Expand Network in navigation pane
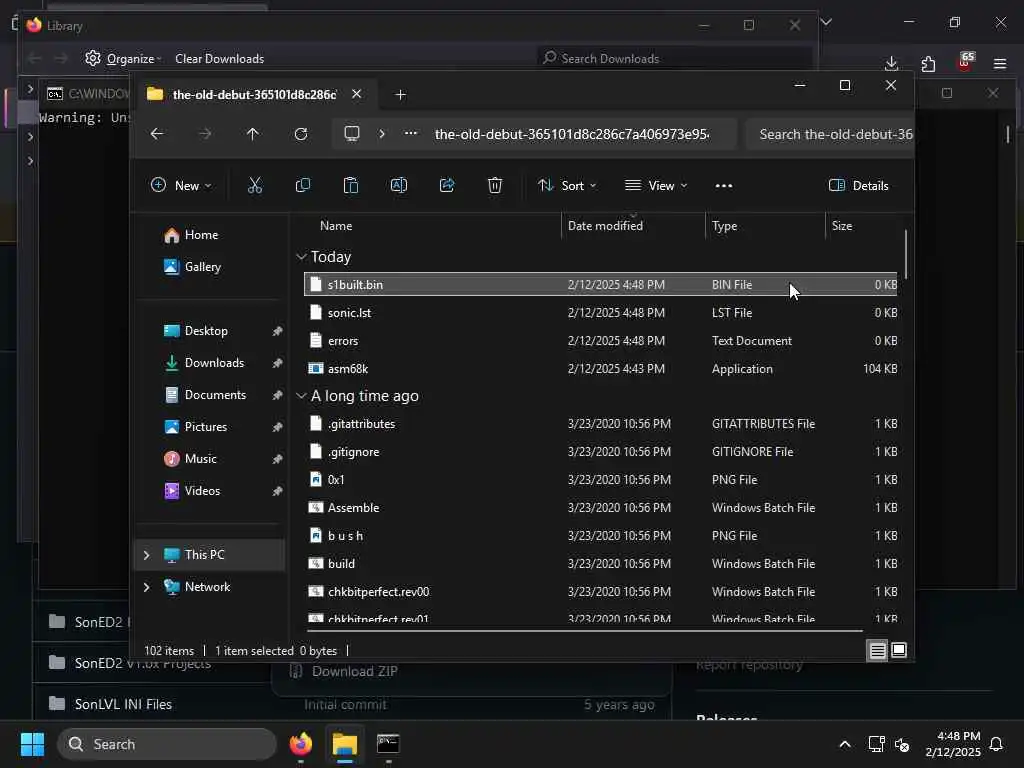 (146, 587)
